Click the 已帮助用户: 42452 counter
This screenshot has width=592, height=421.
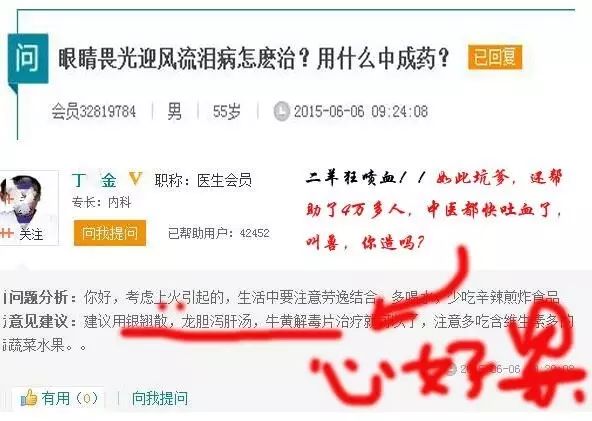click(x=219, y=233)
